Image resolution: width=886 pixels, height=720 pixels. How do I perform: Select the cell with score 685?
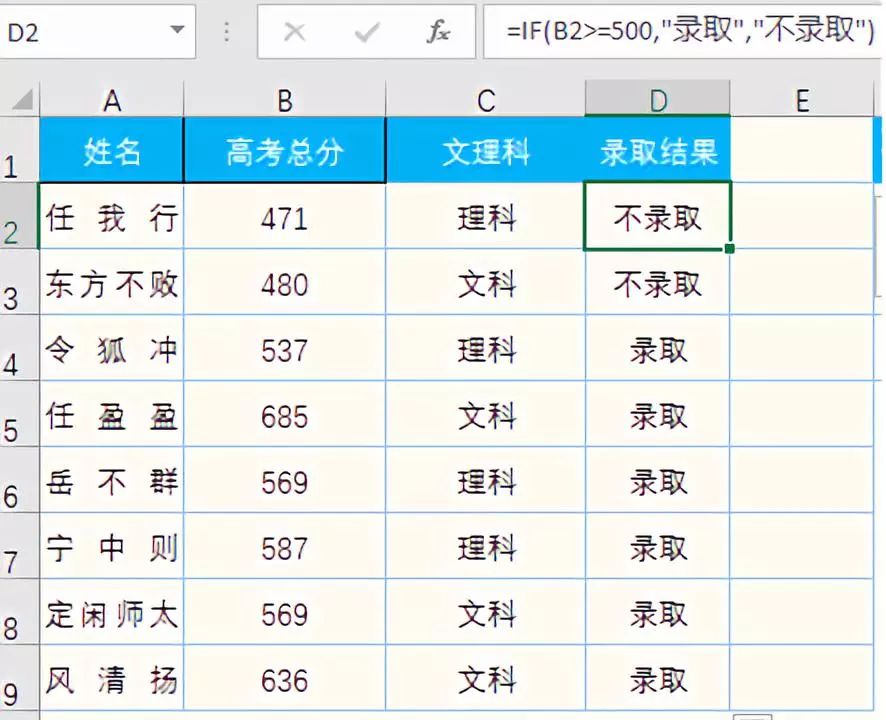[x=285, y=416]
